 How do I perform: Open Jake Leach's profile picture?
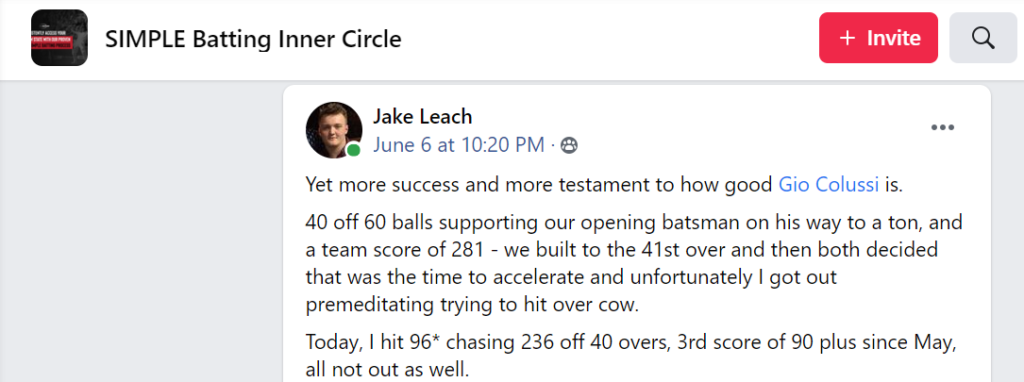point(334,130)
